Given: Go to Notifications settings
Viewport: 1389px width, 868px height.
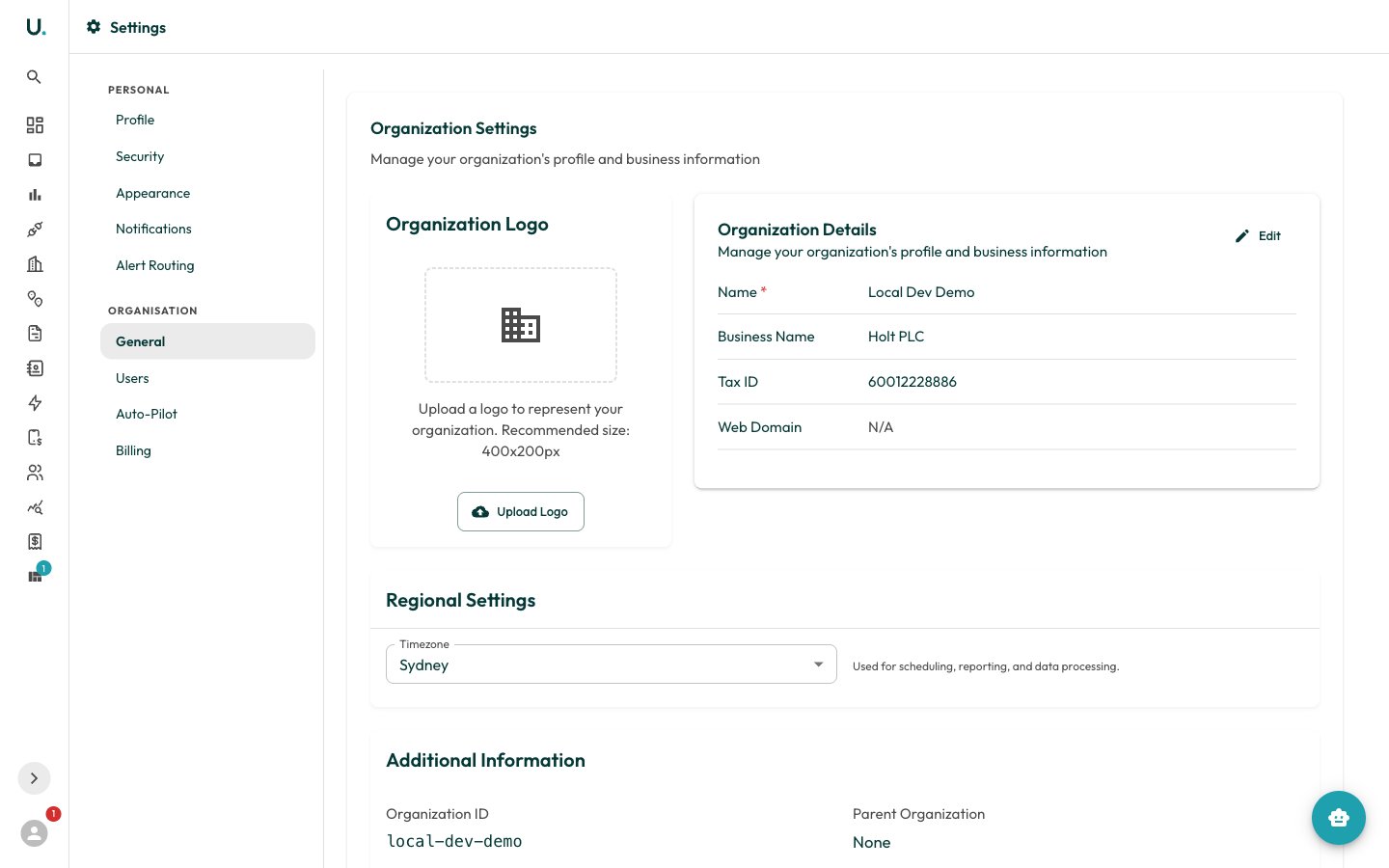Looking at the screenshot, I should pos(207,229).
